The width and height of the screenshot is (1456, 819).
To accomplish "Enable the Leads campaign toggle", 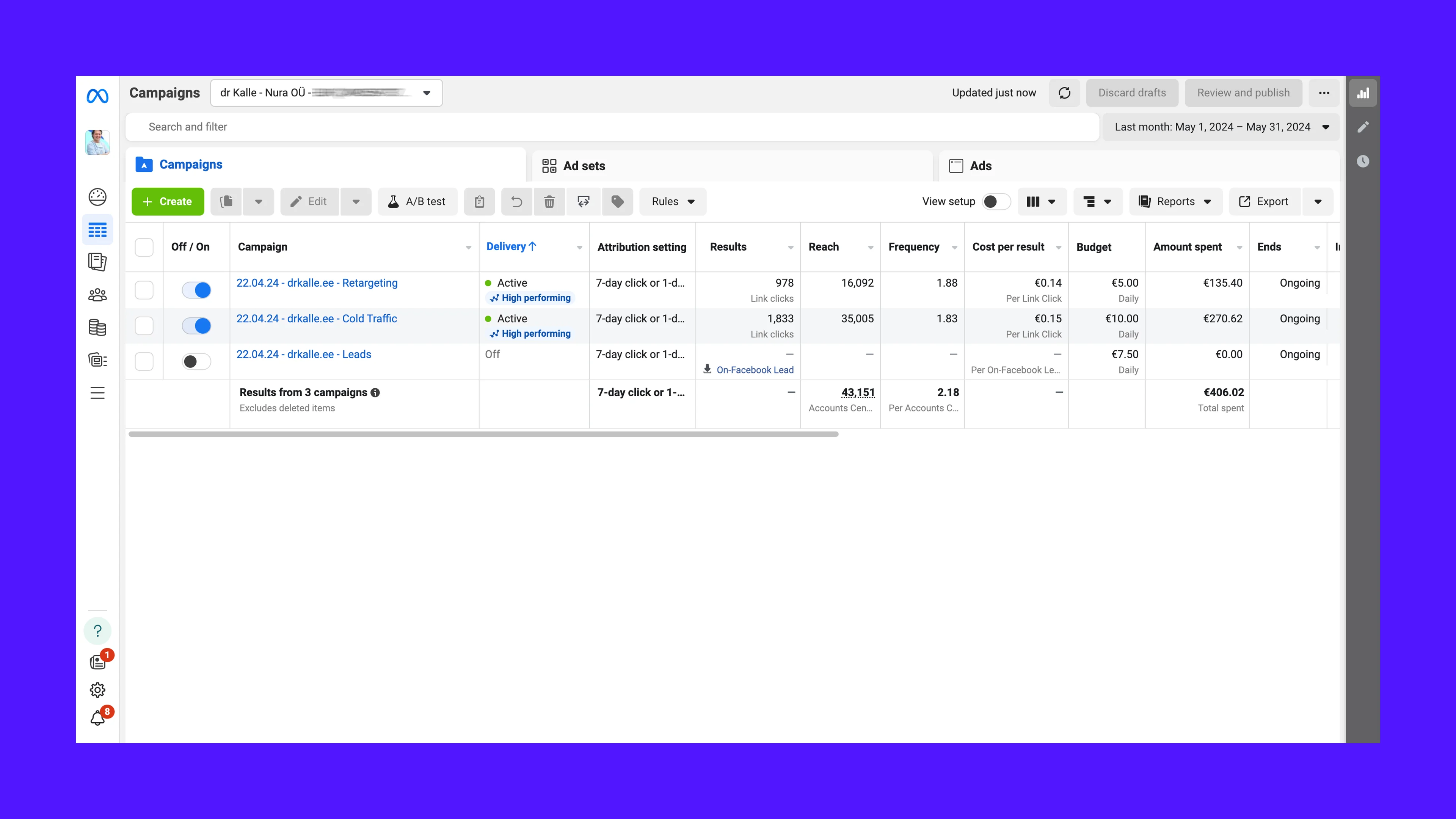I will (x=196, y=362).
